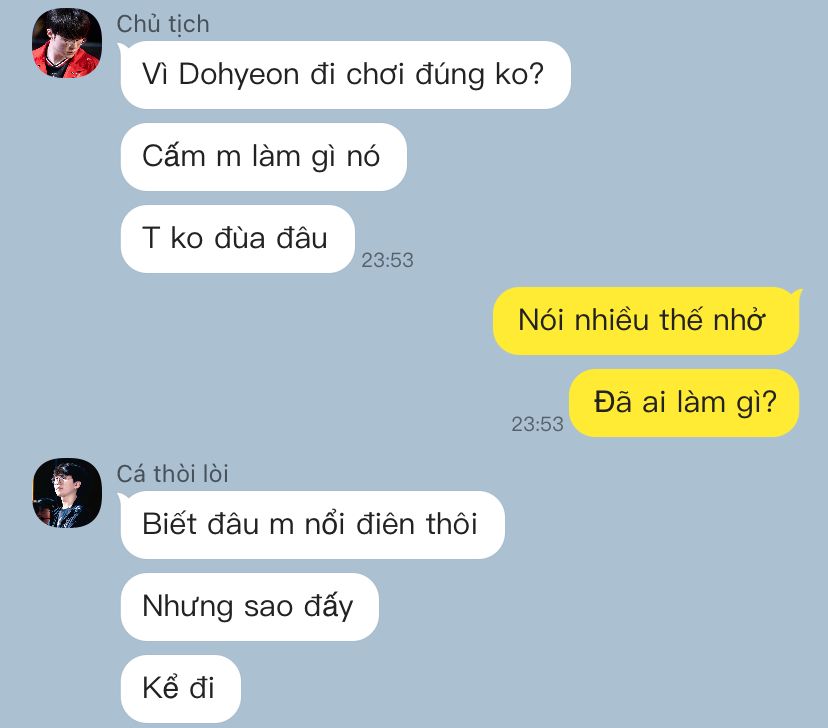The height and width of the screenshot is (728, 828).
Task: Click the word "Nhưng" in the white bubble
Action: pos(187,607)
